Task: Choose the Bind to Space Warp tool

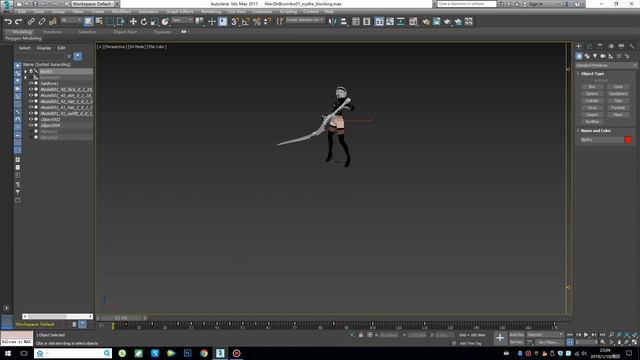Action: pos(53,22)
